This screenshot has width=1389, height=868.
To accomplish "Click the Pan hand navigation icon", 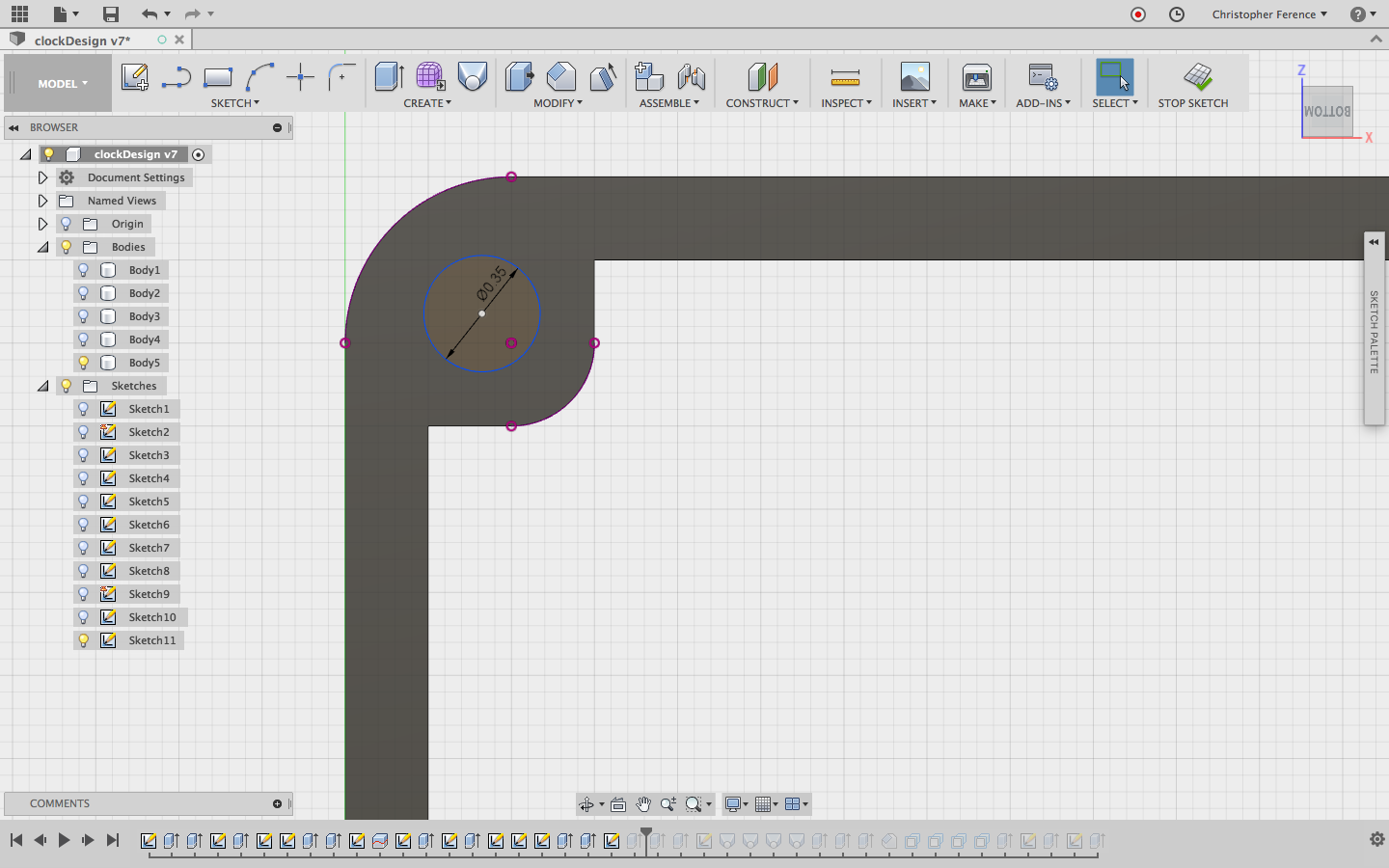I will pyautogui.click(x=643, y=804).
